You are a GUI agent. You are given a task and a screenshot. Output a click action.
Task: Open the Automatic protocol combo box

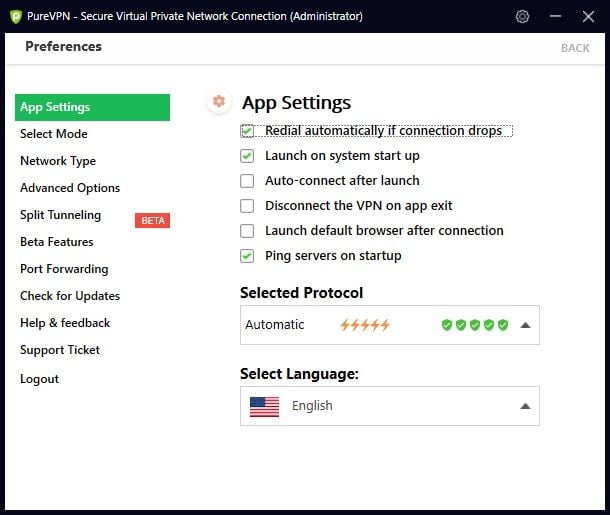pos(390,325)
